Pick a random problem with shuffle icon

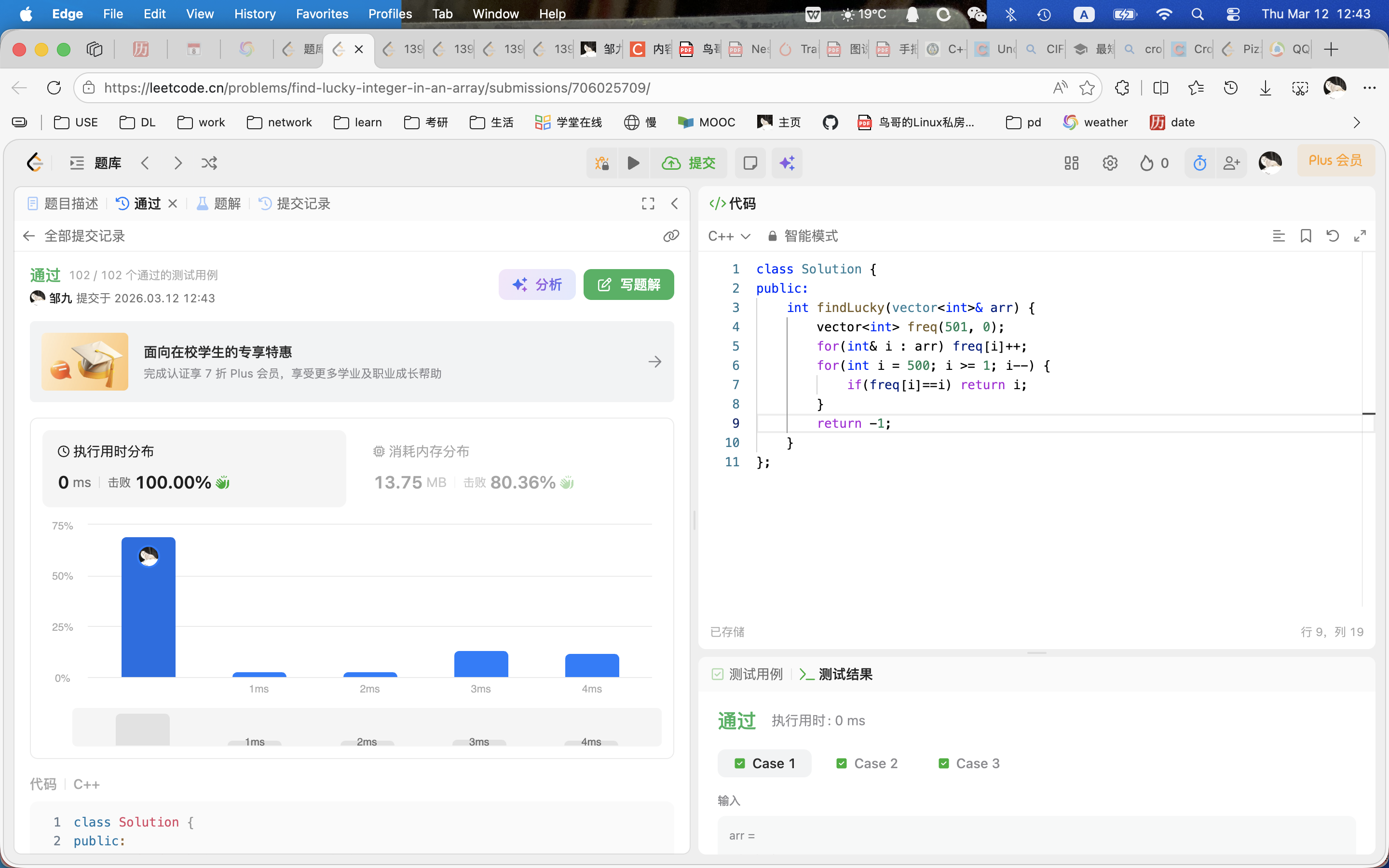click(x=209, y=163)
